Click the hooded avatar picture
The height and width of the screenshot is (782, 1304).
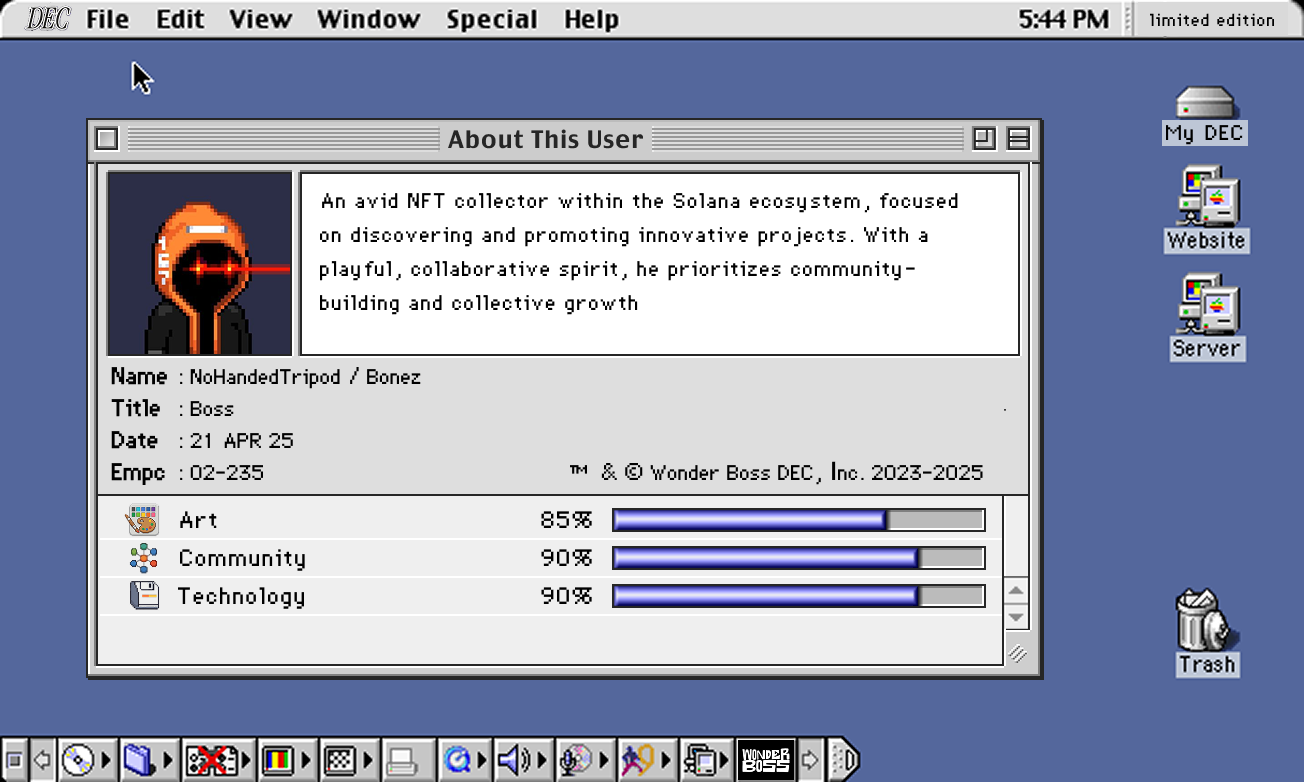coord(199,263)
